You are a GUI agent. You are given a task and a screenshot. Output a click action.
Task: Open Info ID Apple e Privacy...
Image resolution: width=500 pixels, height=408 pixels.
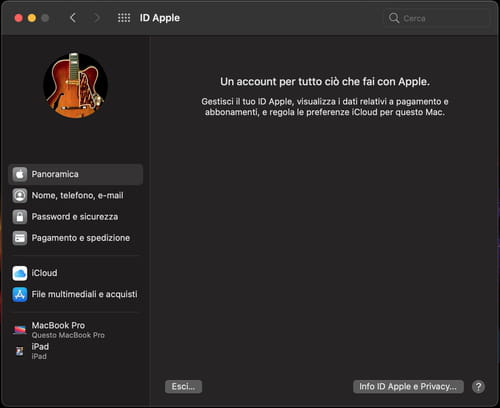(408, 387)
